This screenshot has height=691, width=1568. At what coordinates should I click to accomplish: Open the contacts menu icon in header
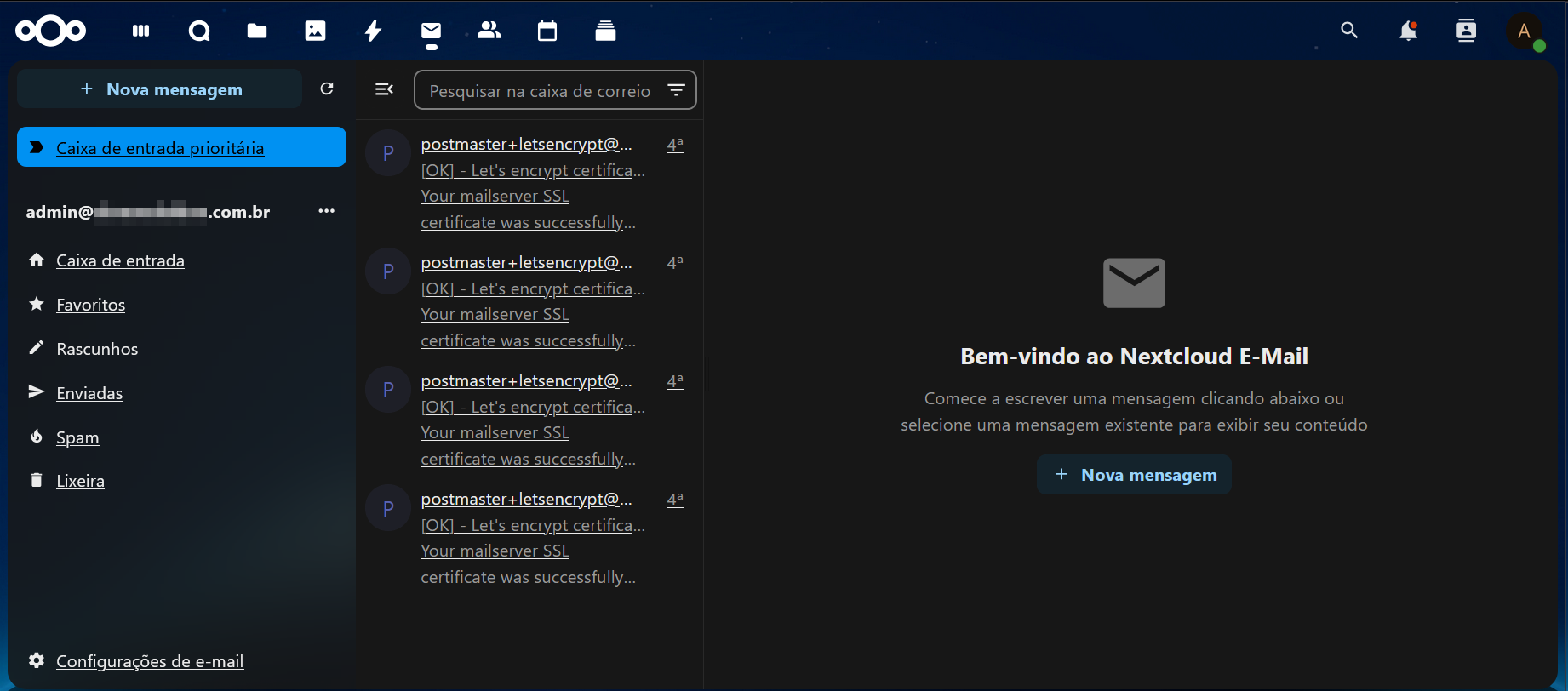pos(1466,31)
